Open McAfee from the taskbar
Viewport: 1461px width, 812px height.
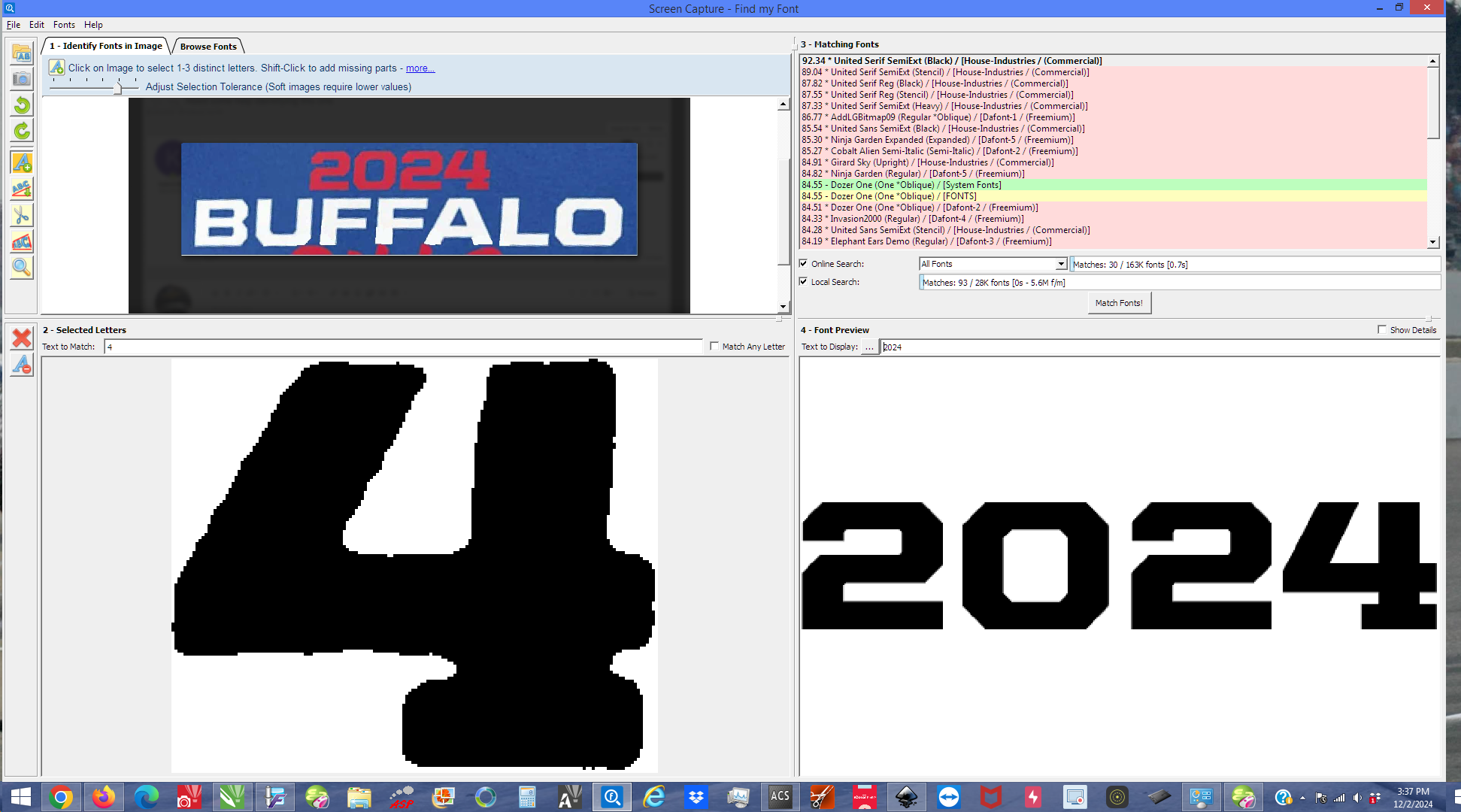coord(991,797)
